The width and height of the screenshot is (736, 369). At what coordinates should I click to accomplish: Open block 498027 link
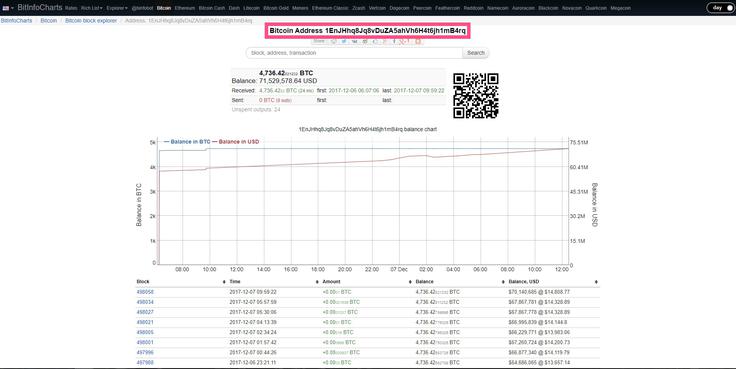pyautogui.click(x=145, y=312)
